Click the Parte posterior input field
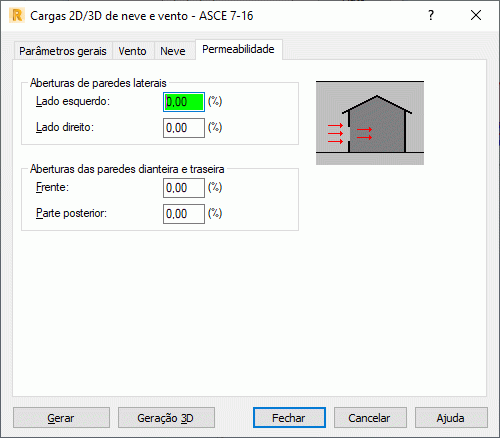500x438 pixels. 184,214
